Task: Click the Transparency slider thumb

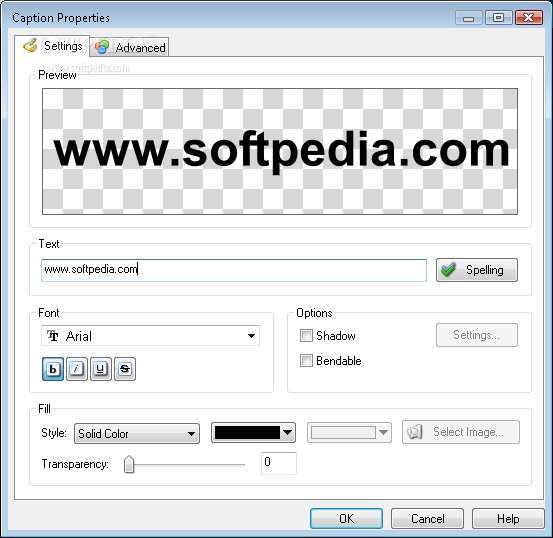Action: (129, 464)
